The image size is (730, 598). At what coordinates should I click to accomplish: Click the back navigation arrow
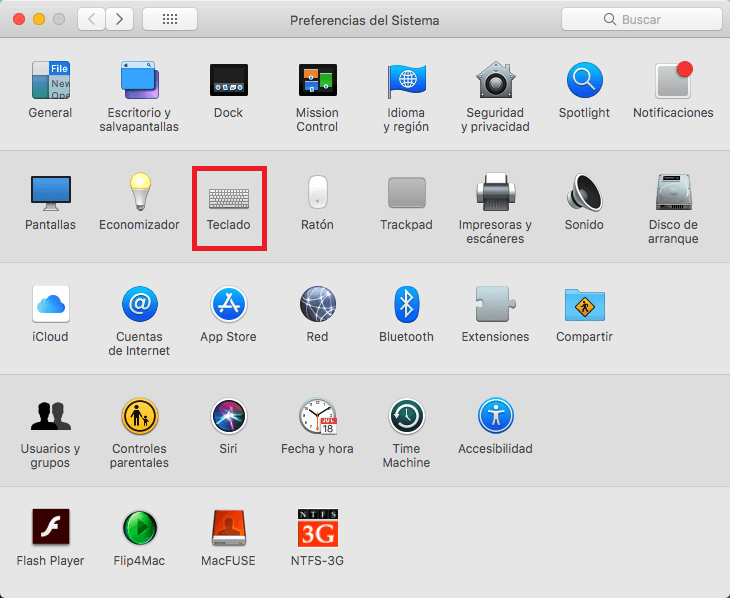(91, 19)
